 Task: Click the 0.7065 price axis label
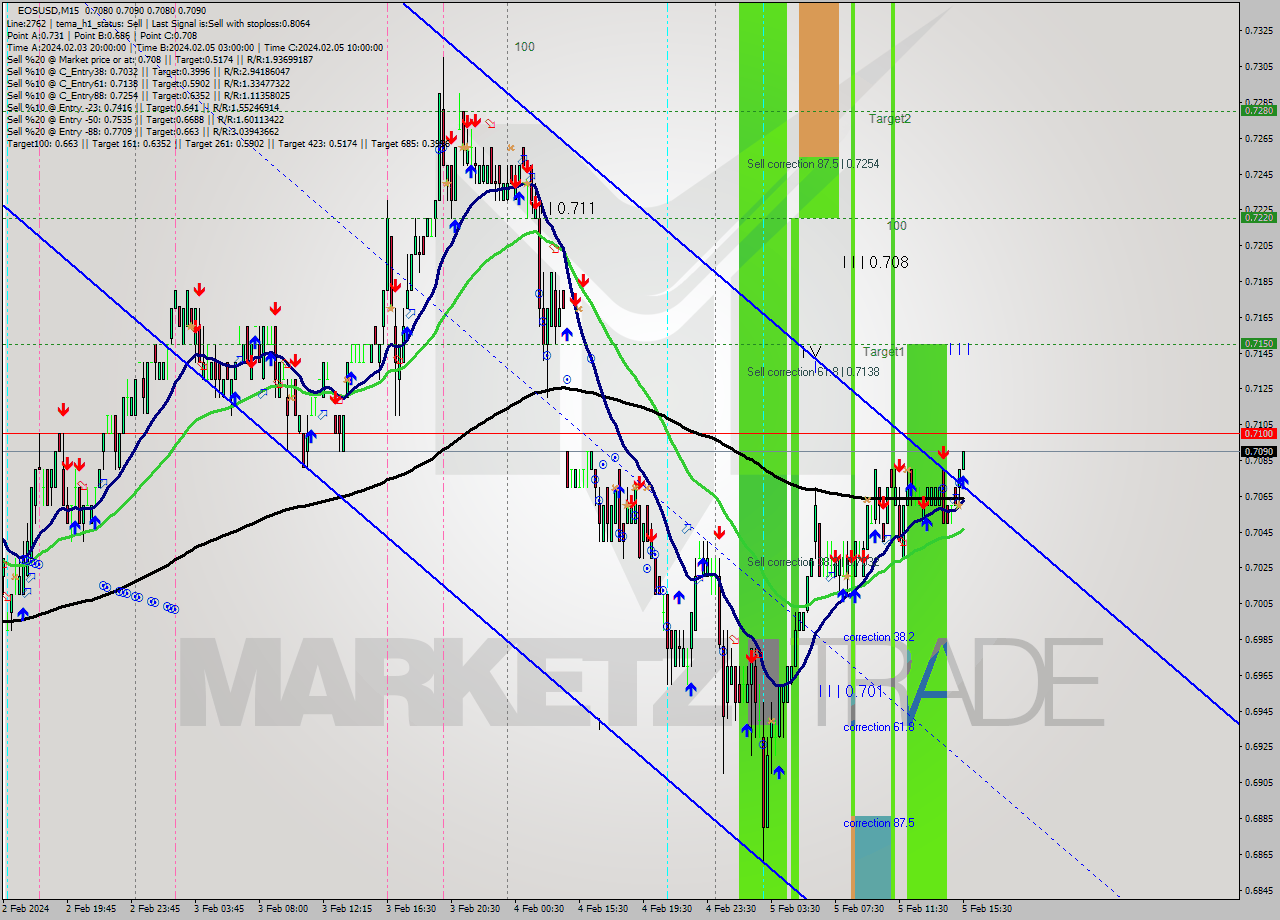pyautogui.click(x=1258, y=496)
